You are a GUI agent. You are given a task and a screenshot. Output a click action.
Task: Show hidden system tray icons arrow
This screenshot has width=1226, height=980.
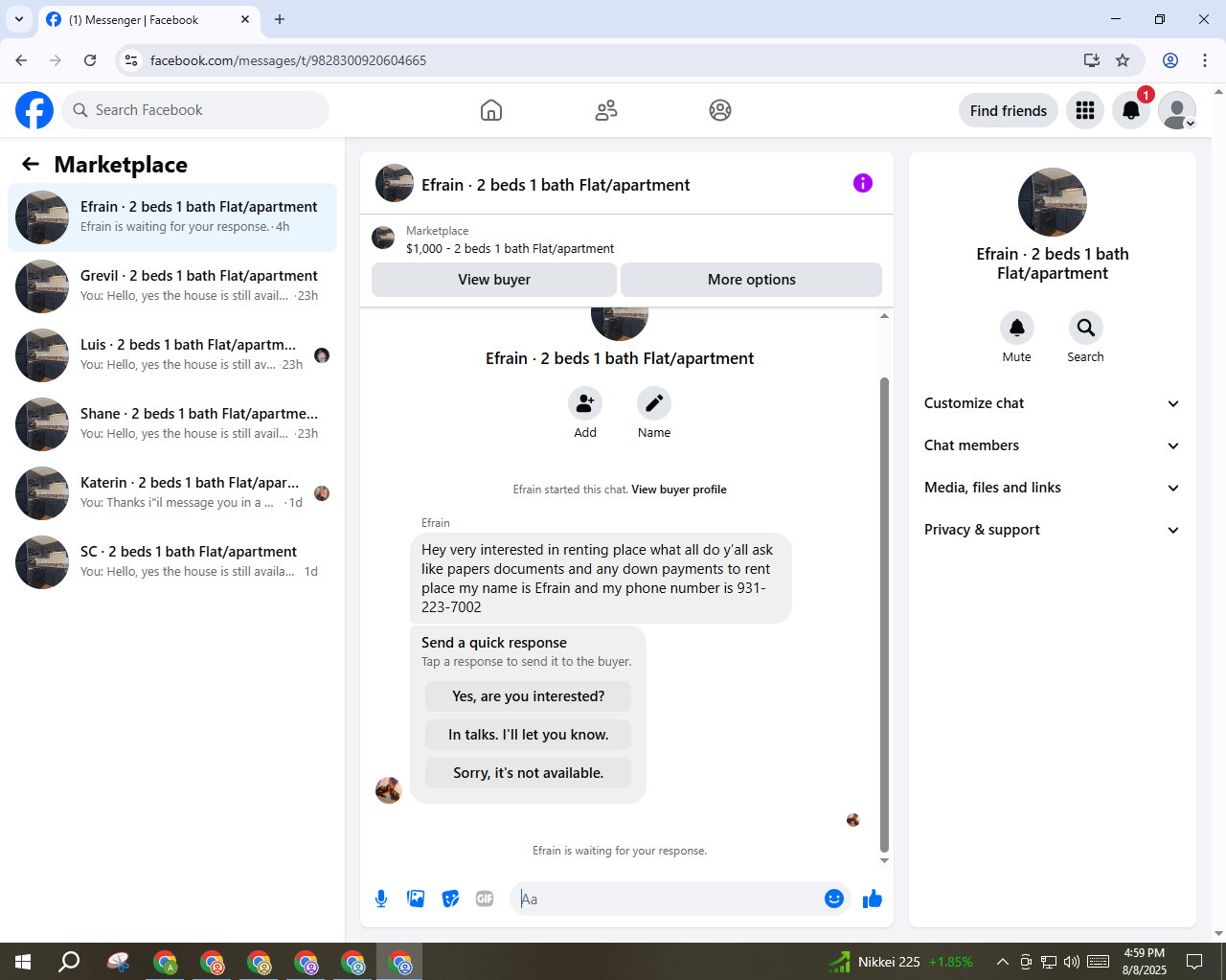1002,962
